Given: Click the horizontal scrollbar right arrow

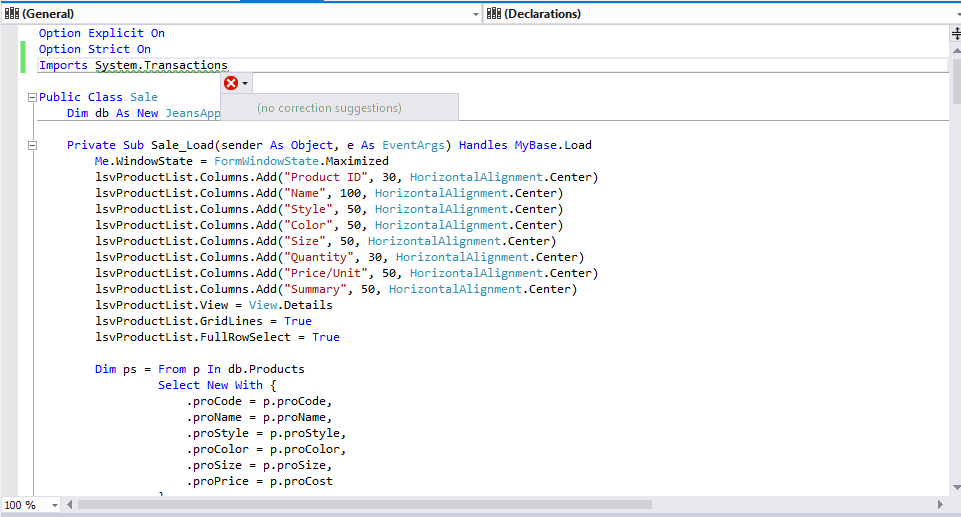Looking at the screenshot, I should 940,505.
